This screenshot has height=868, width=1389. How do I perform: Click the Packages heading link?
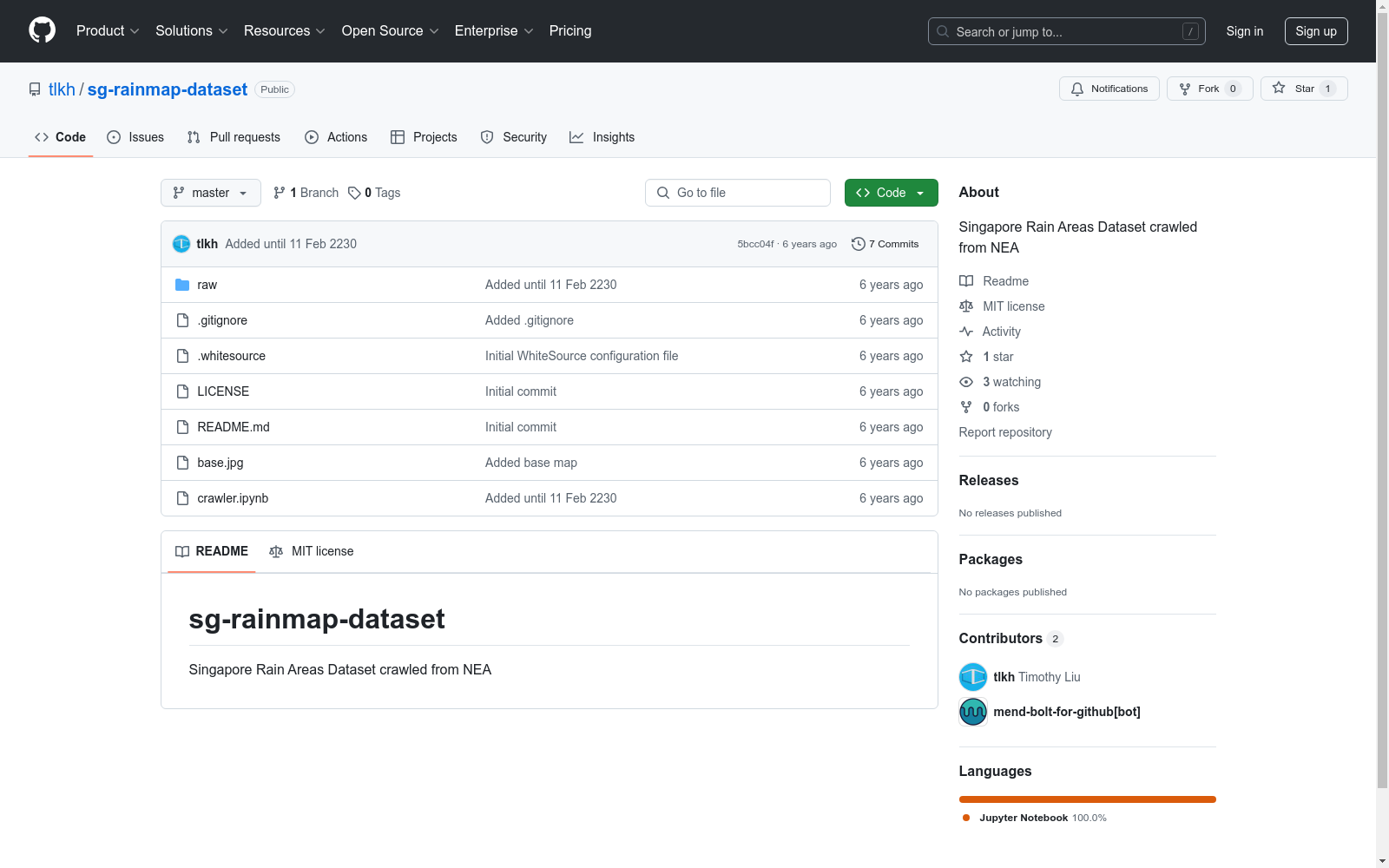tap(991, 559)
